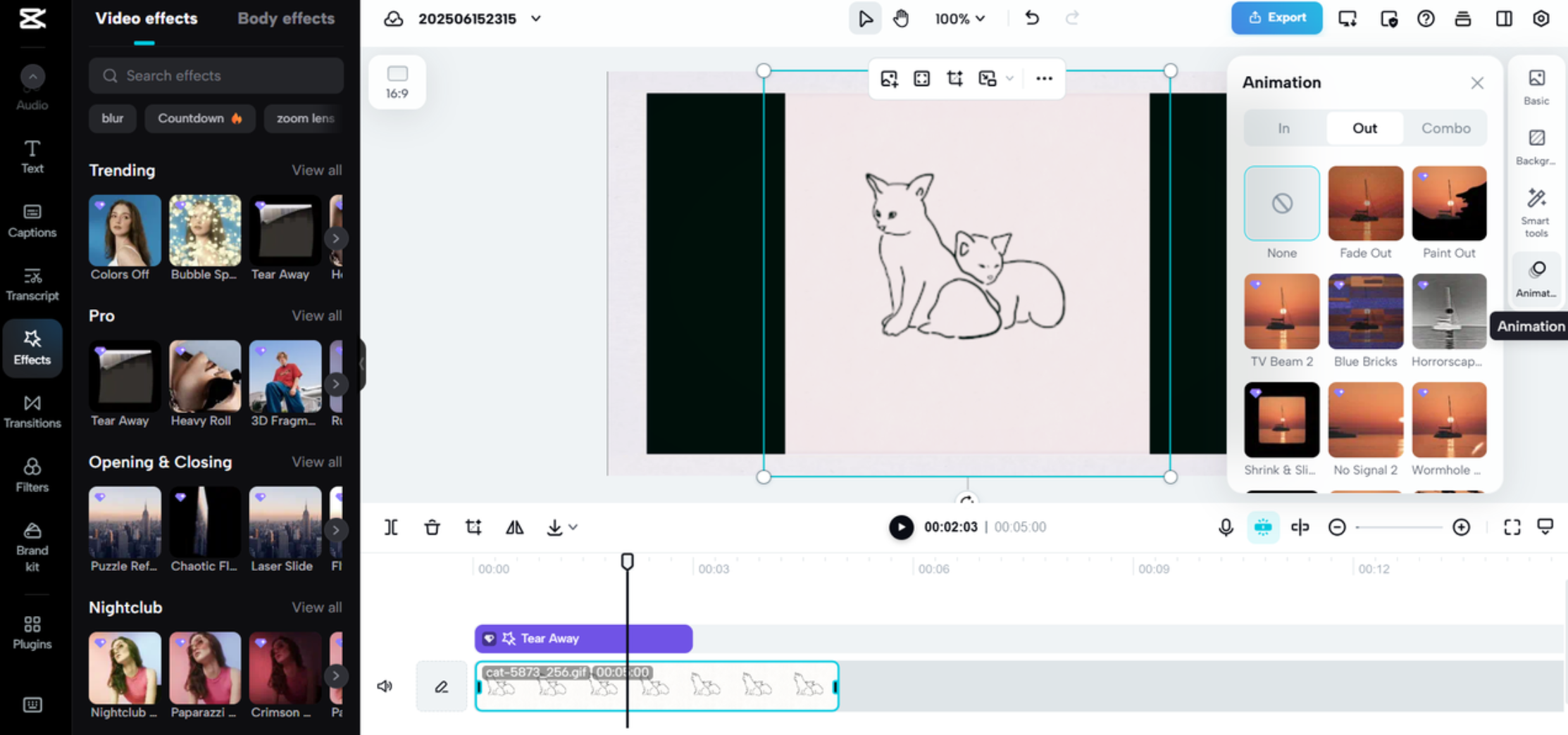Switch to the Body effects tab

(x=285, y=19)
